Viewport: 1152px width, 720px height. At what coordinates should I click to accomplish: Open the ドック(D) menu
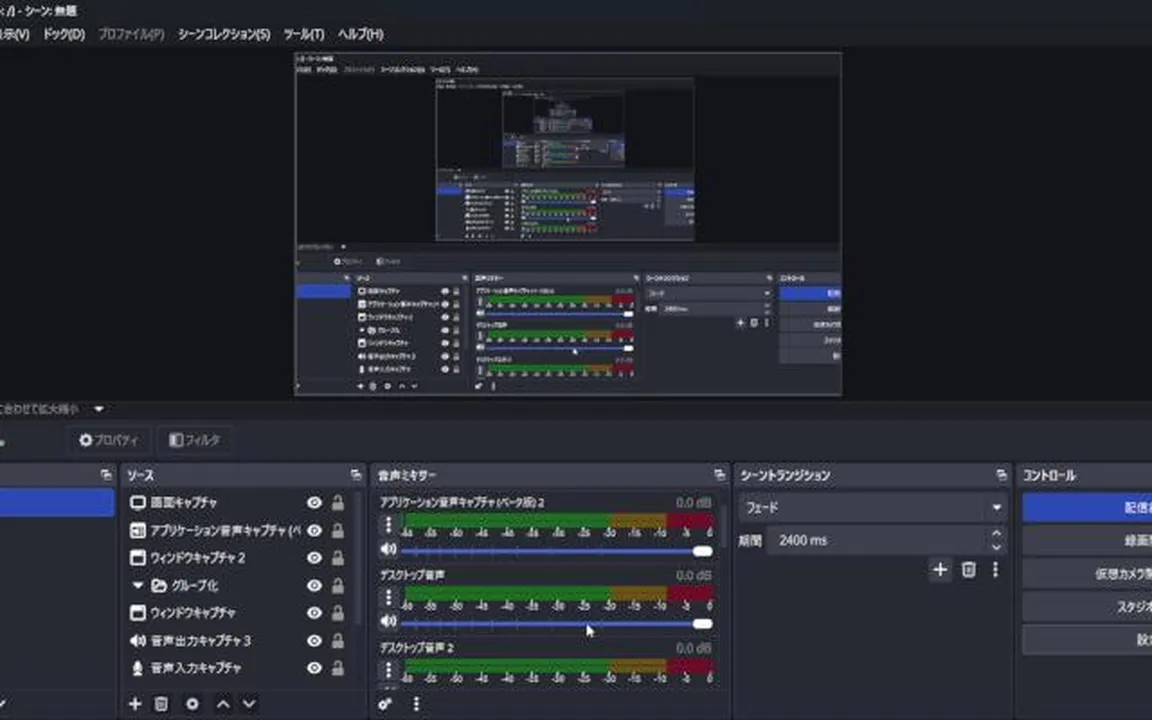pos(64,34)
